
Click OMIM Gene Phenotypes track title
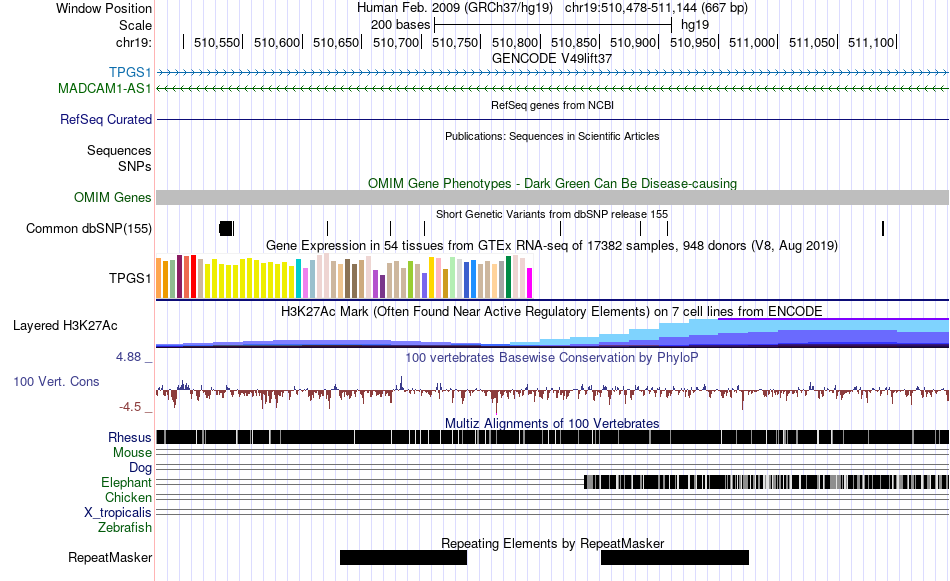pos(552,183)
